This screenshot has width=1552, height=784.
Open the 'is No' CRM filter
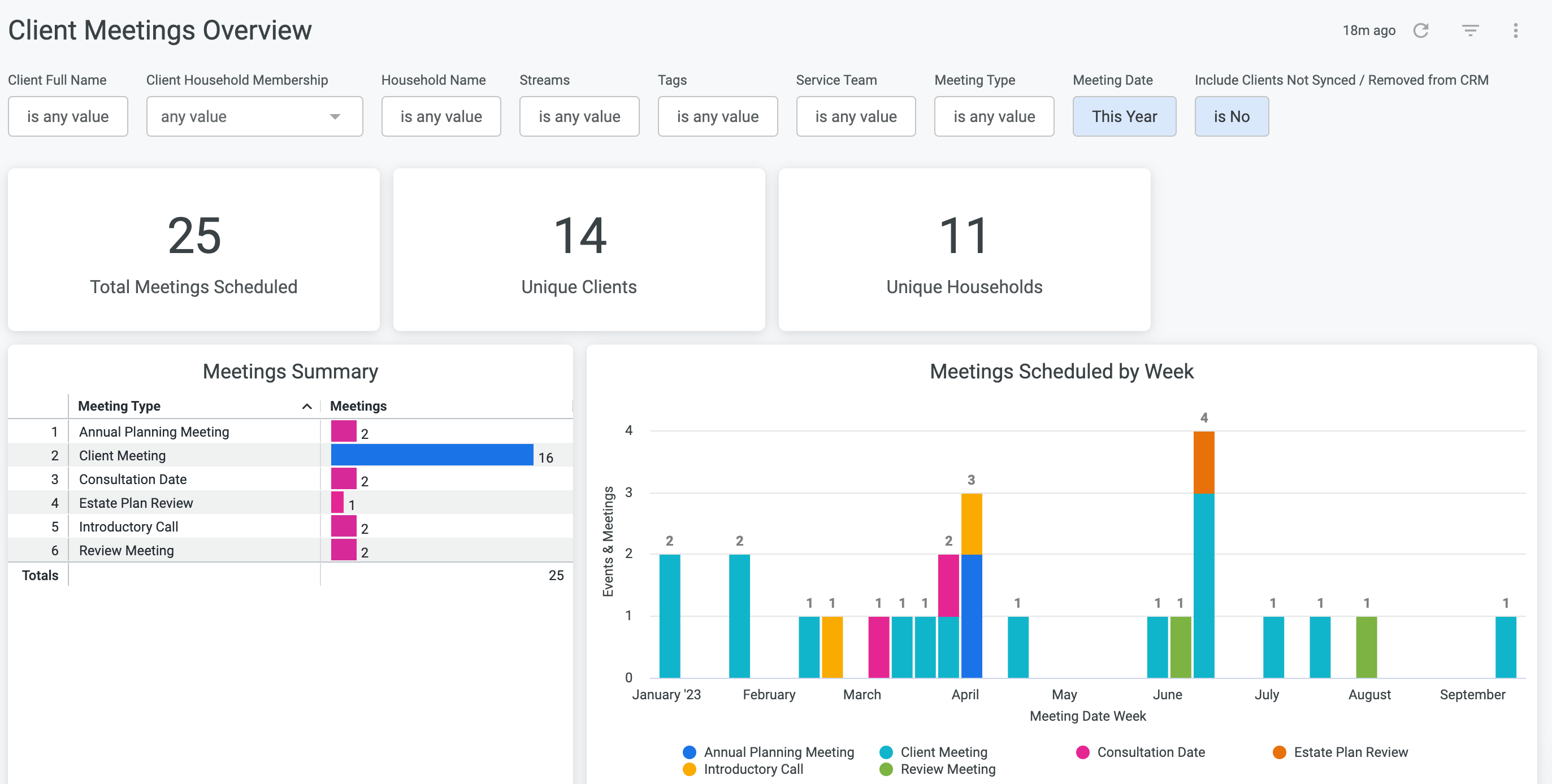pyautogui.click(x=1232, y=116)
